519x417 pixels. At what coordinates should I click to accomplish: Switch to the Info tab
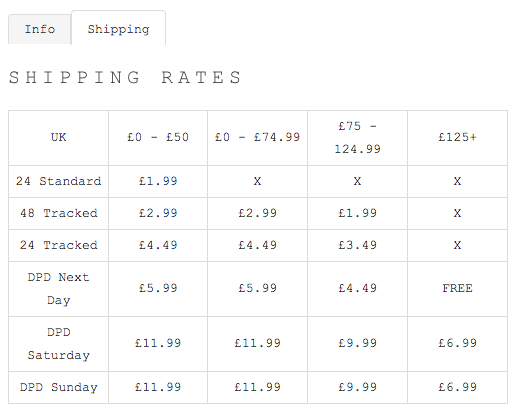pos(40,29)
